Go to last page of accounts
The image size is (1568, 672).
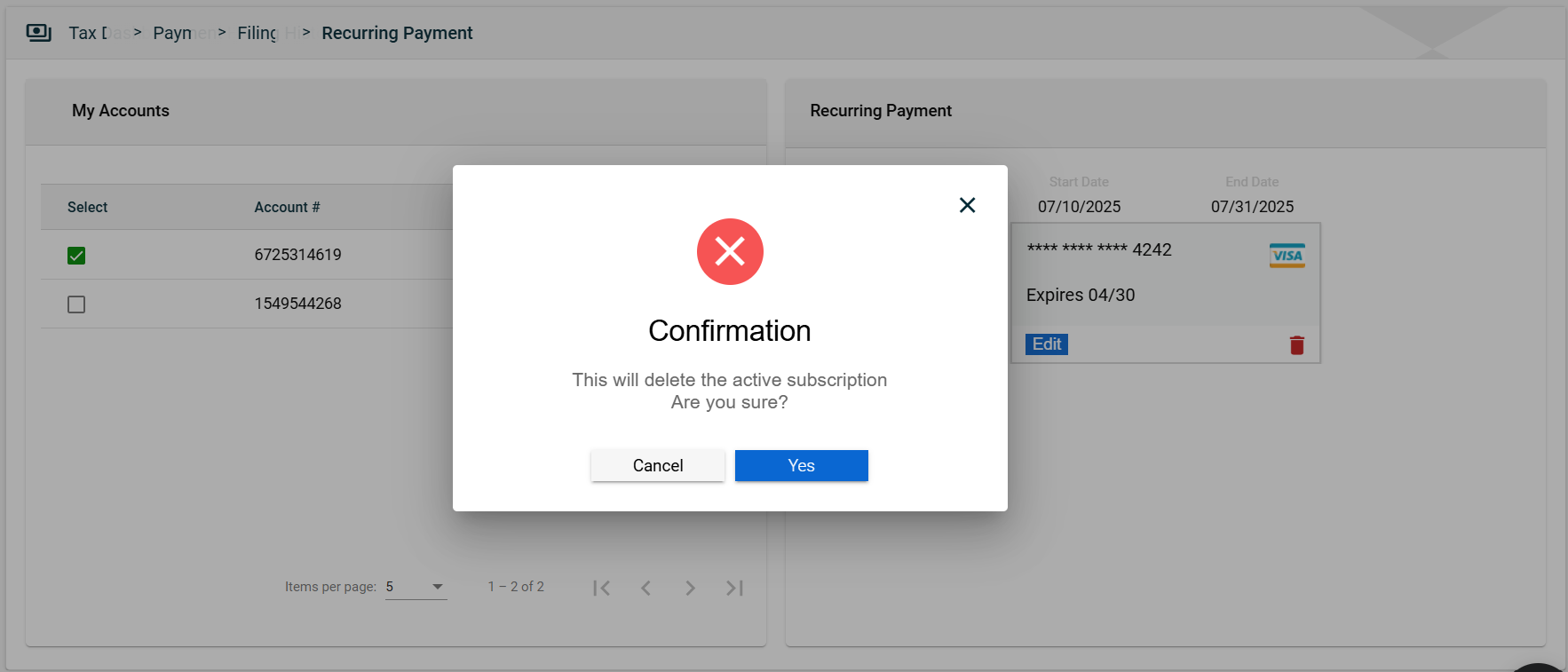pyautogui.click(x=734, y=588)
